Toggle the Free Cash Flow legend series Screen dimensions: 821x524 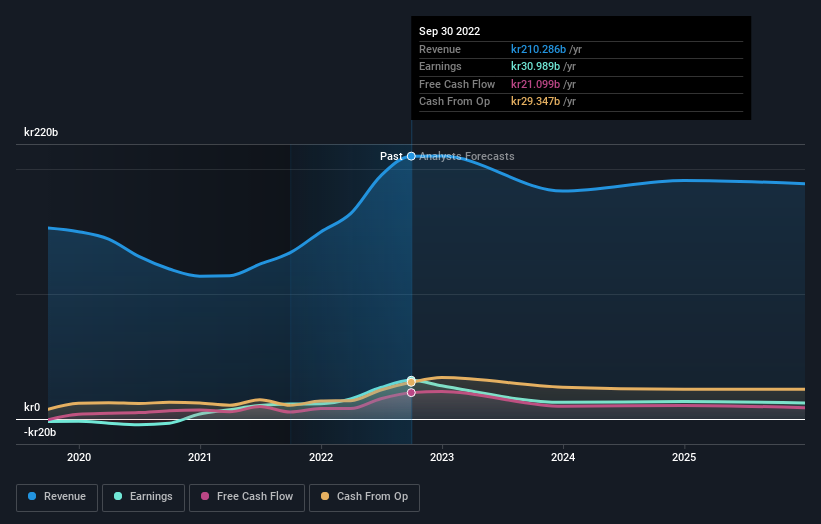point(247,497)
